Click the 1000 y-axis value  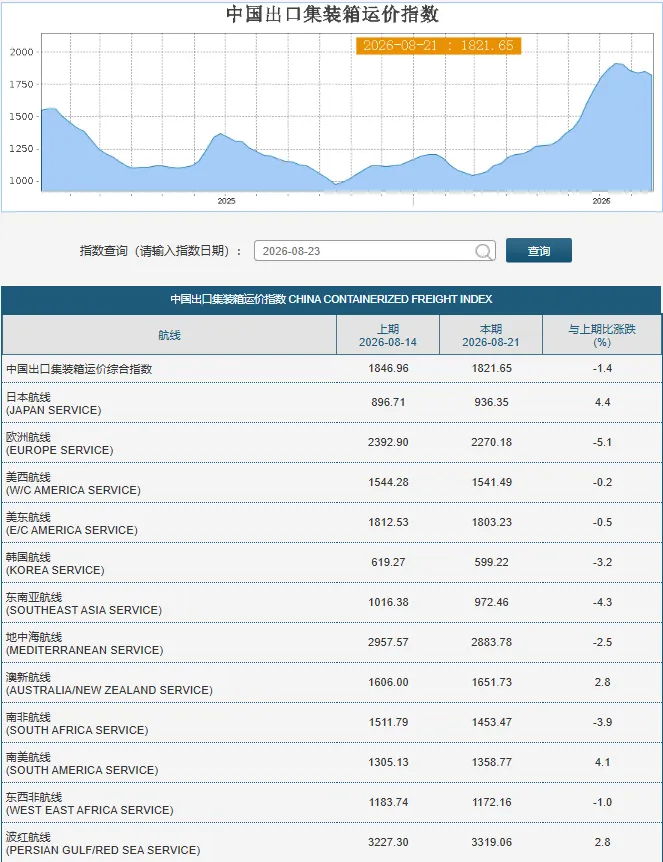point(21,181)
